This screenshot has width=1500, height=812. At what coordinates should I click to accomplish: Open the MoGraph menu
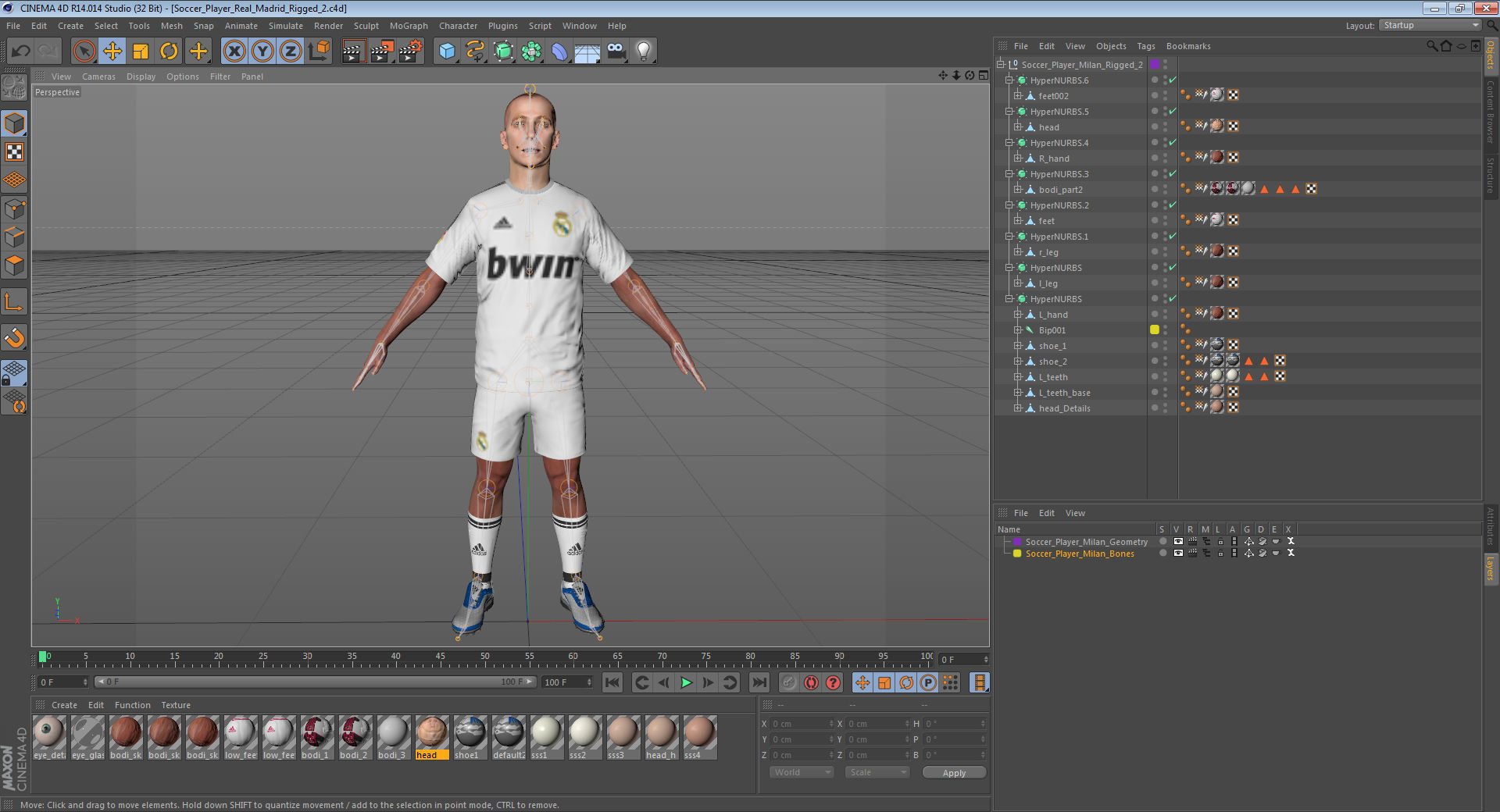pyautogui.click(x=408, y=26)
